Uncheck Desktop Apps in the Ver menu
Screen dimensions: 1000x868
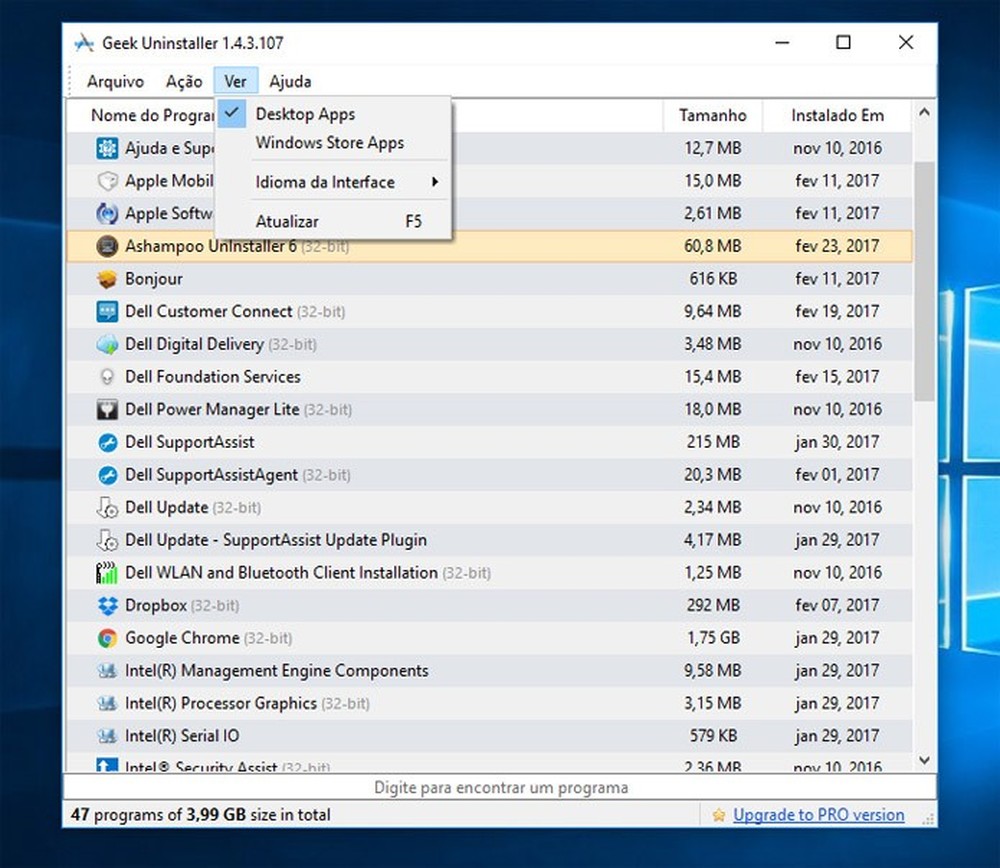[x=305, y=114]
